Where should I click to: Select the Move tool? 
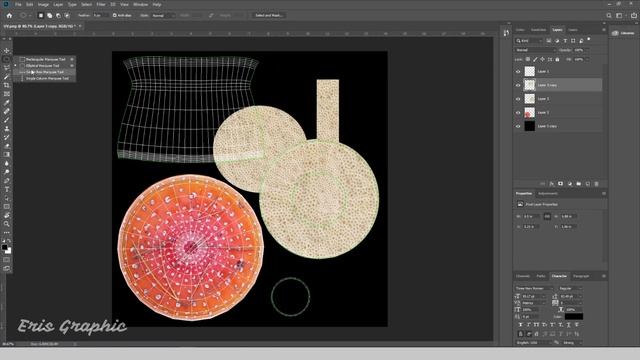pos(7,51)
